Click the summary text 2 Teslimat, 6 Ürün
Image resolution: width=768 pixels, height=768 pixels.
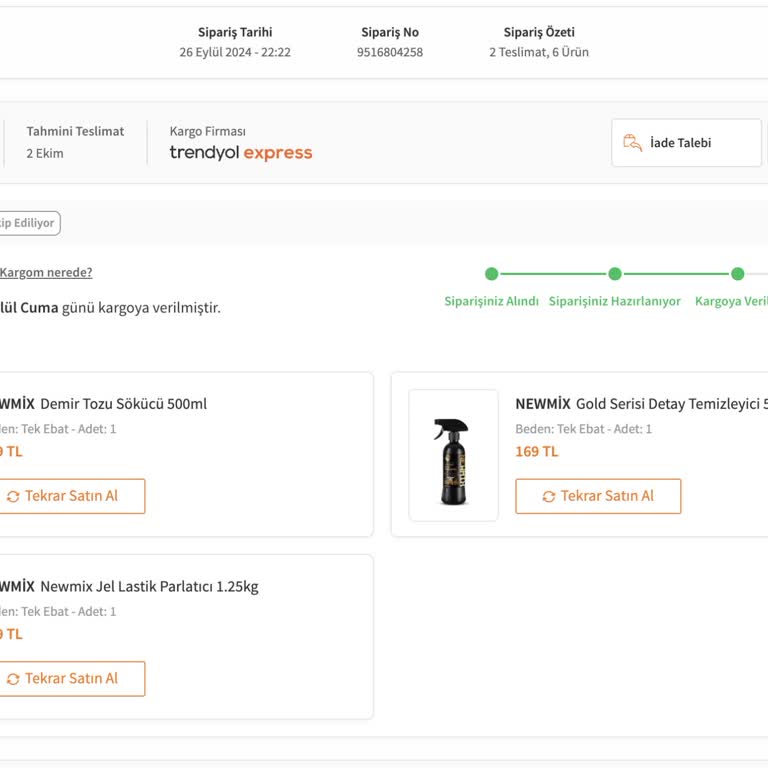pyautogui.click(x=539, y=52)
